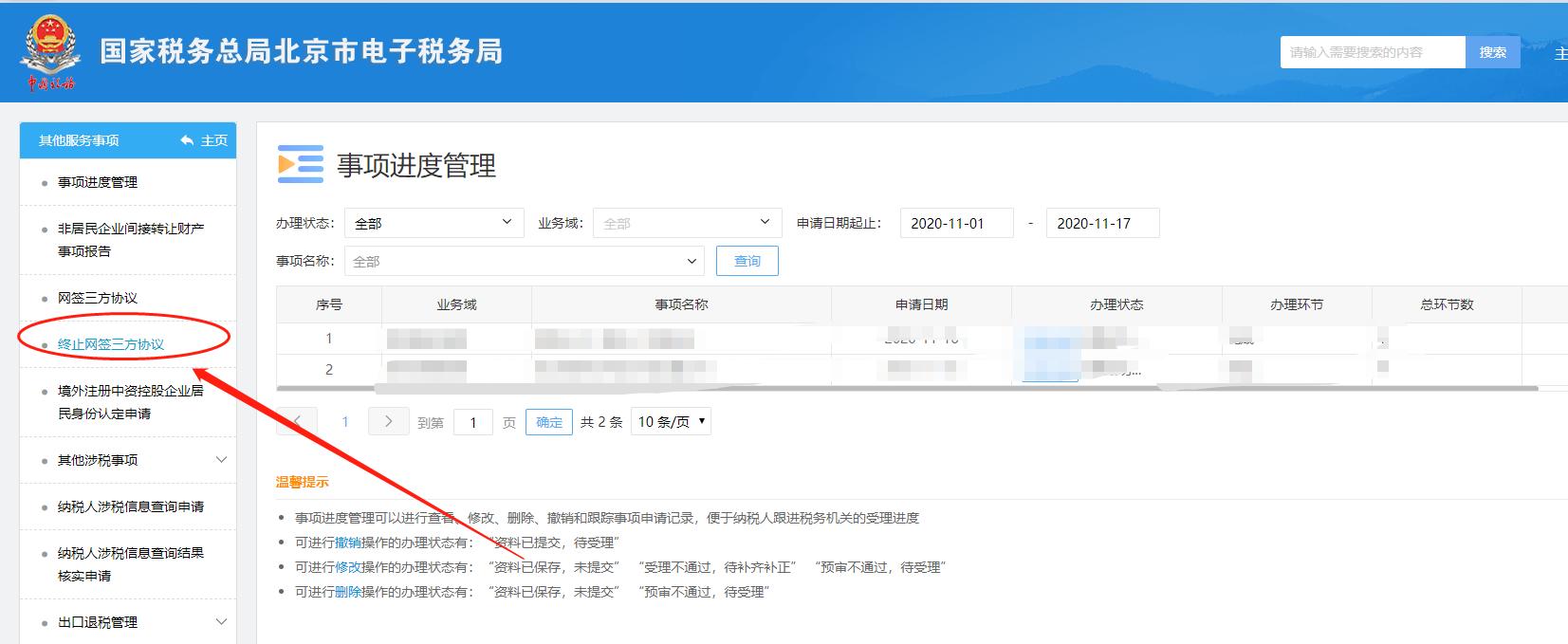The width and height of the screenshot is (1568, 644).
Task: Click the 办理环节 column header
Action: (x=1297, y=304)
